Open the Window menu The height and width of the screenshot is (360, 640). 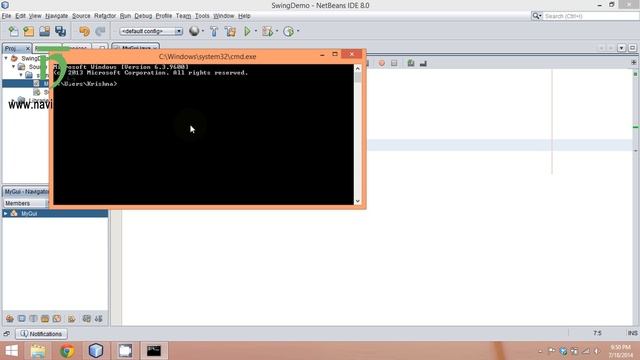(x=224, y=16)
